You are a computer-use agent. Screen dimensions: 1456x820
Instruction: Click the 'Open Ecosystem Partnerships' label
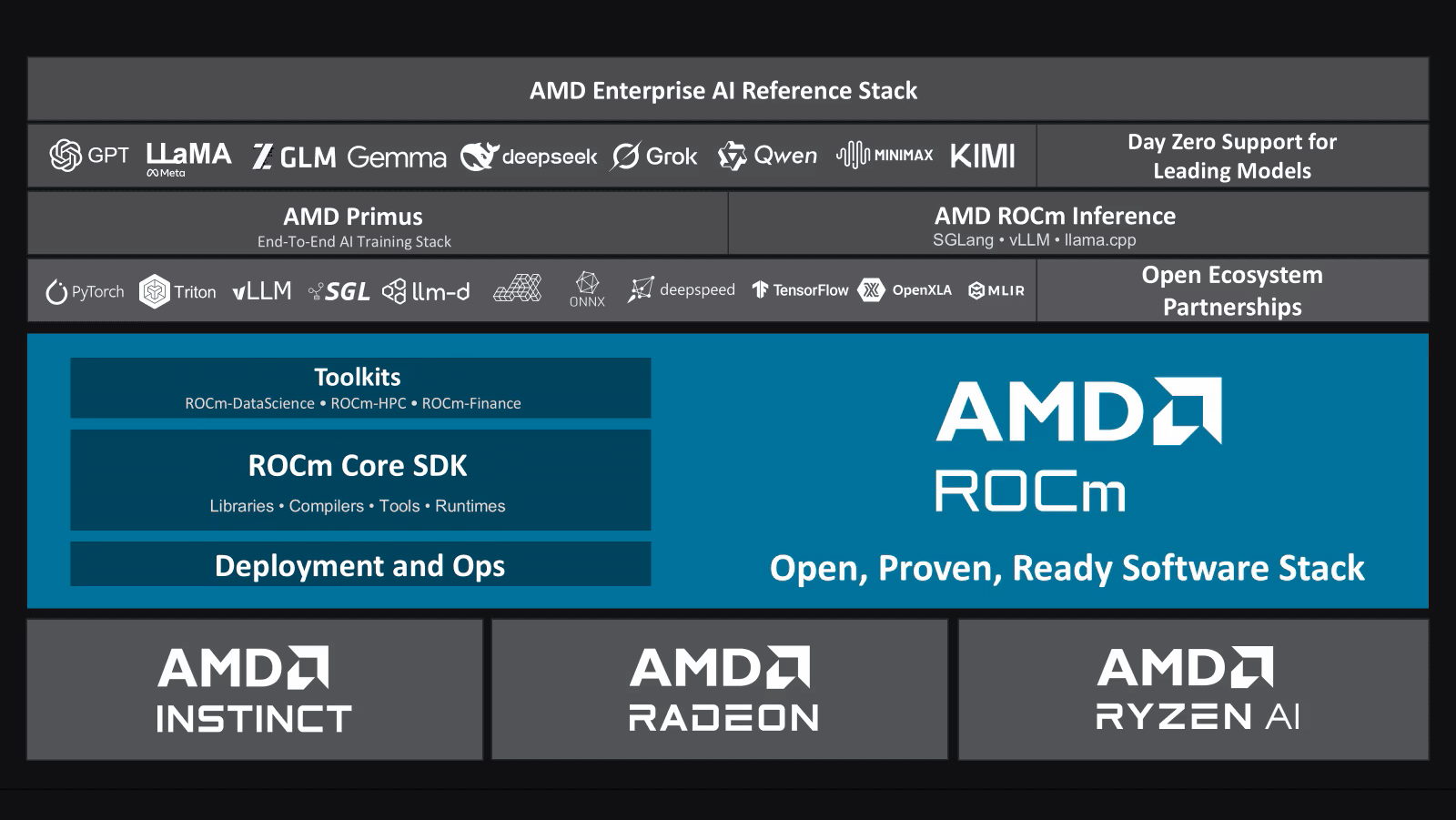tap(1232, 290)
